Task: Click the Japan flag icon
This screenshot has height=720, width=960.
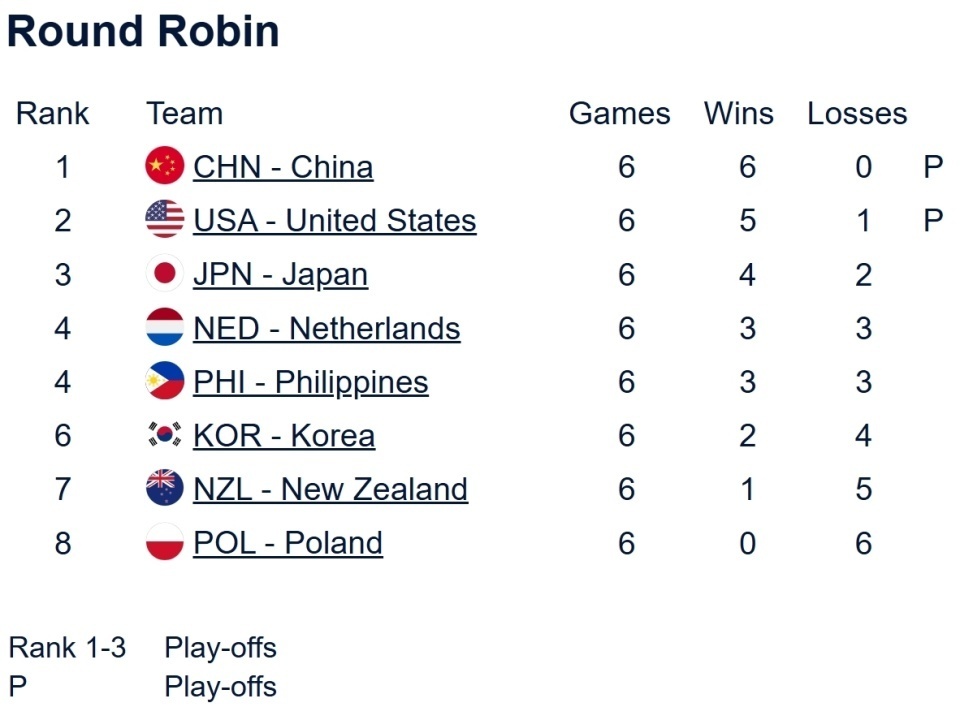Action: [x=165, y=274]
